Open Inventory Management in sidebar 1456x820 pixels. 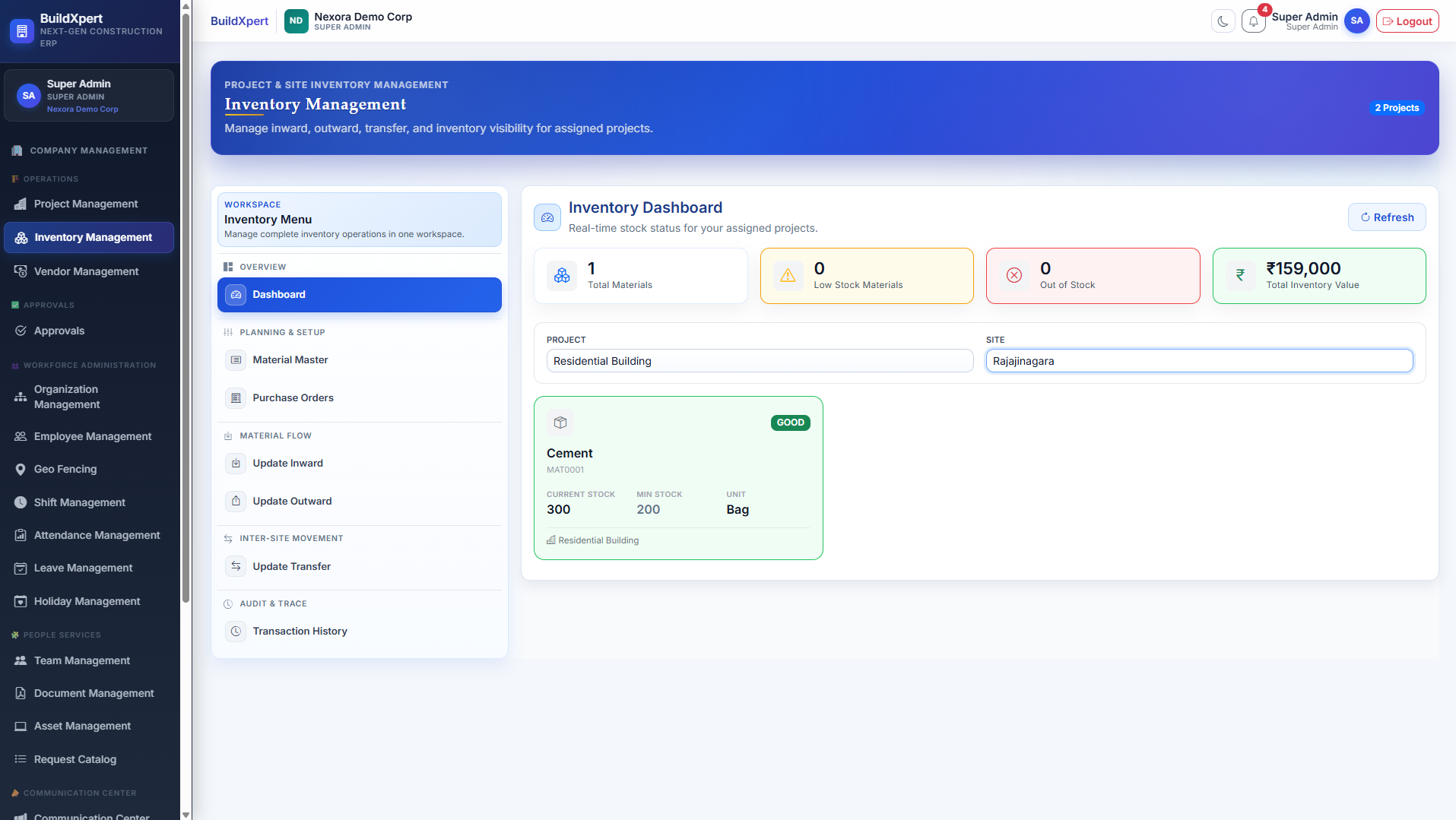(89, 237)
